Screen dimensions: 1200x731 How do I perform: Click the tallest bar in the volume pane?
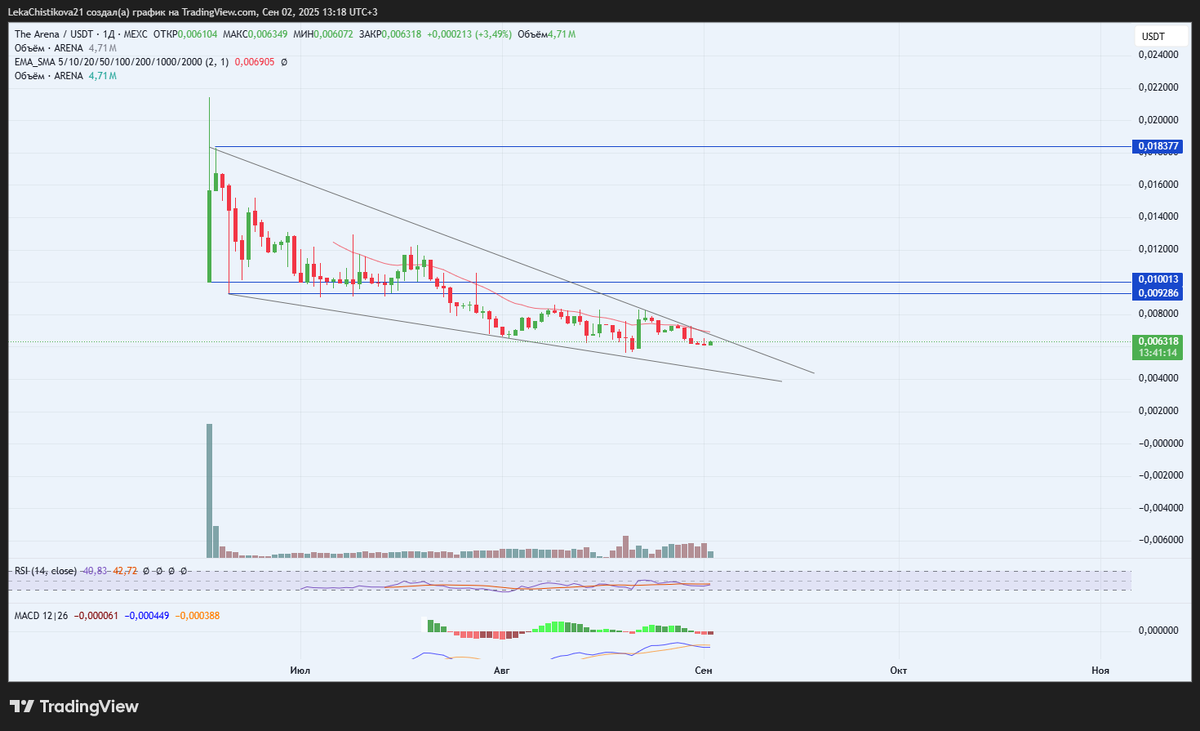point(209,490)
